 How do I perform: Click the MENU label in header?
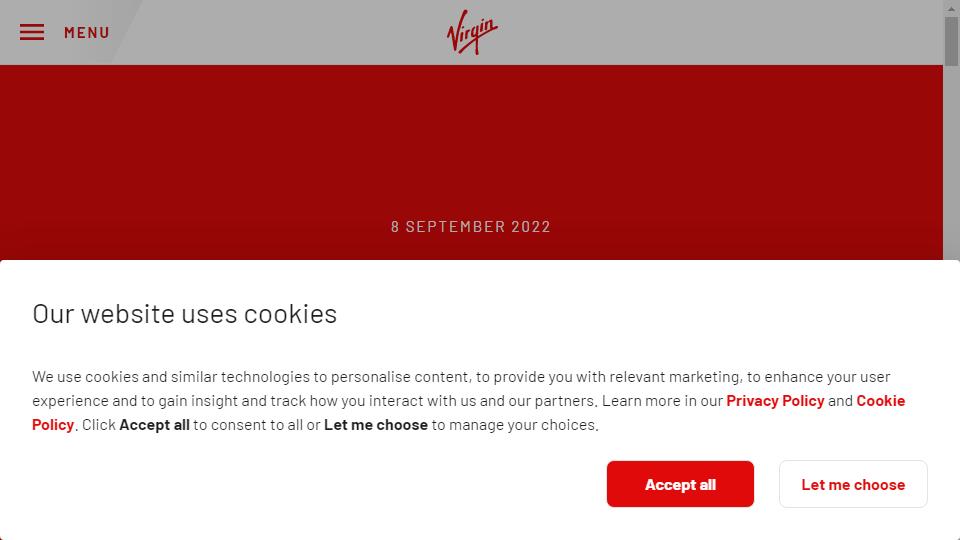pos(87,32)
